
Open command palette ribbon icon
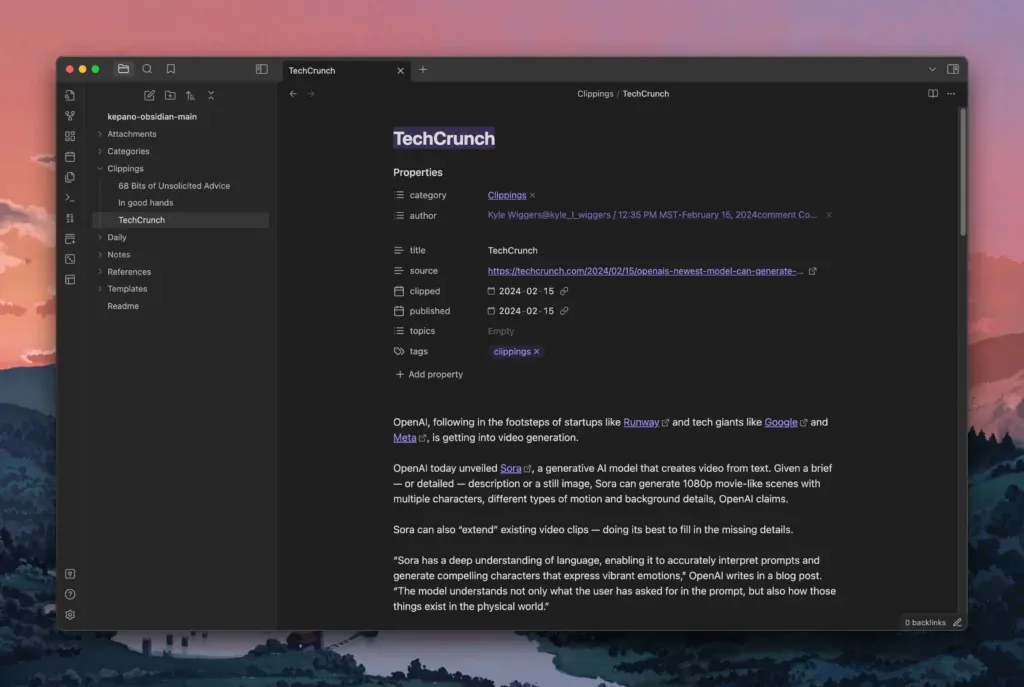coord(70,197)
